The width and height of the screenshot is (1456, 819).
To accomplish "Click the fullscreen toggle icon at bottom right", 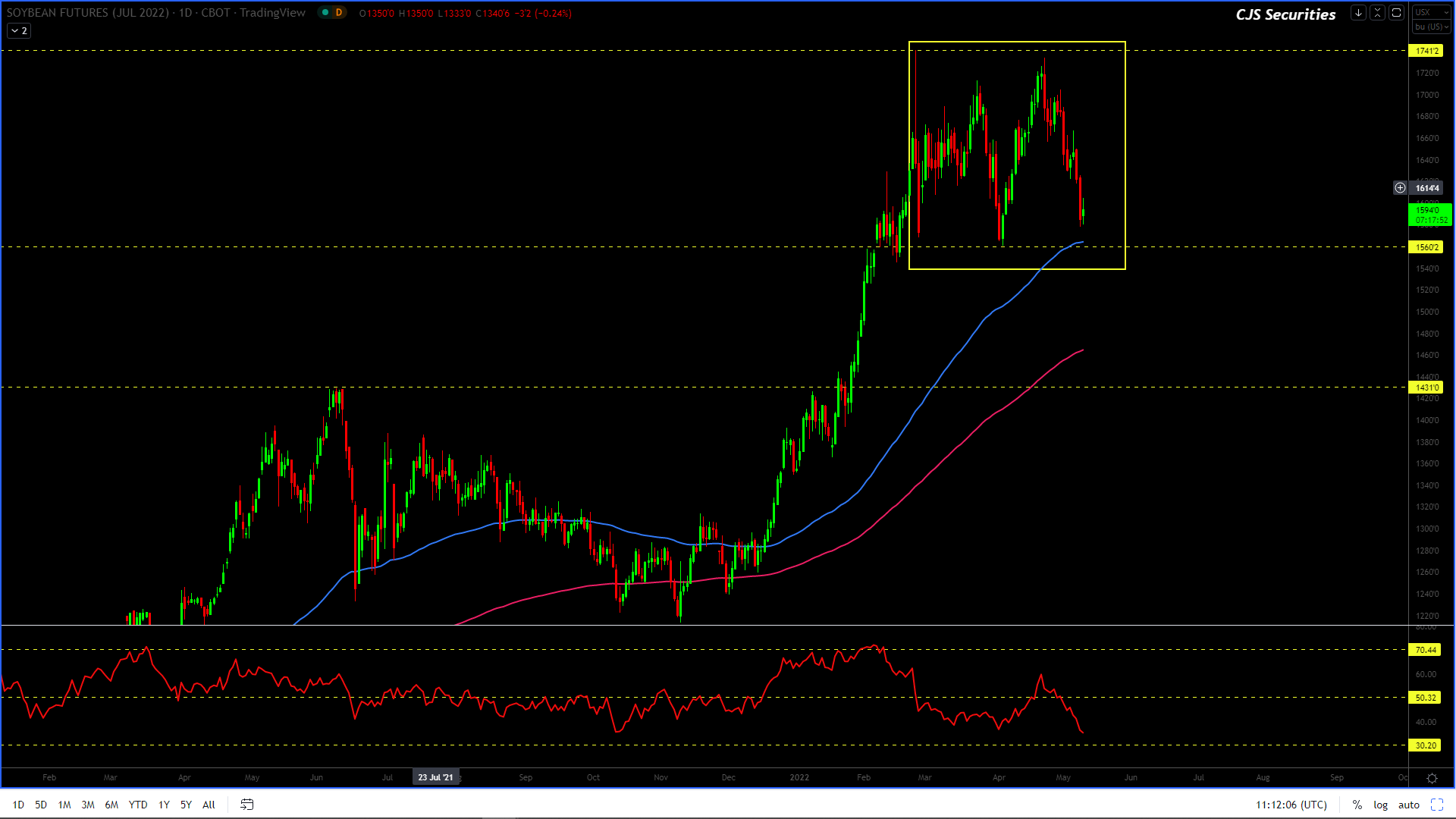I will (x=1437, y=805).
